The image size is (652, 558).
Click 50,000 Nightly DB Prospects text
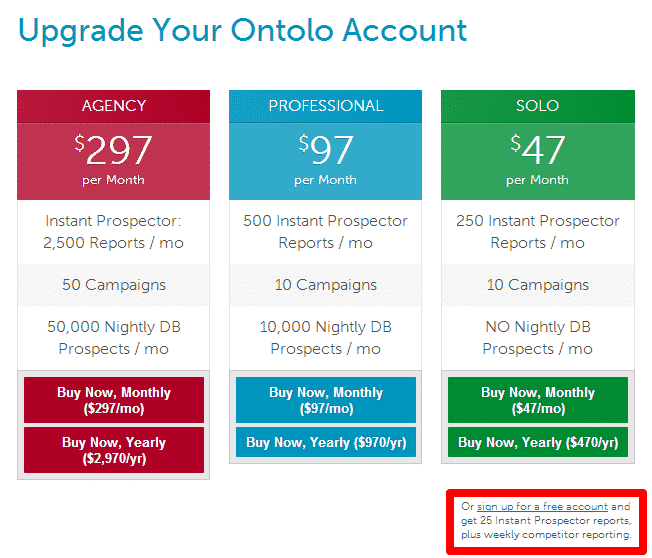(x=114, y=338)
